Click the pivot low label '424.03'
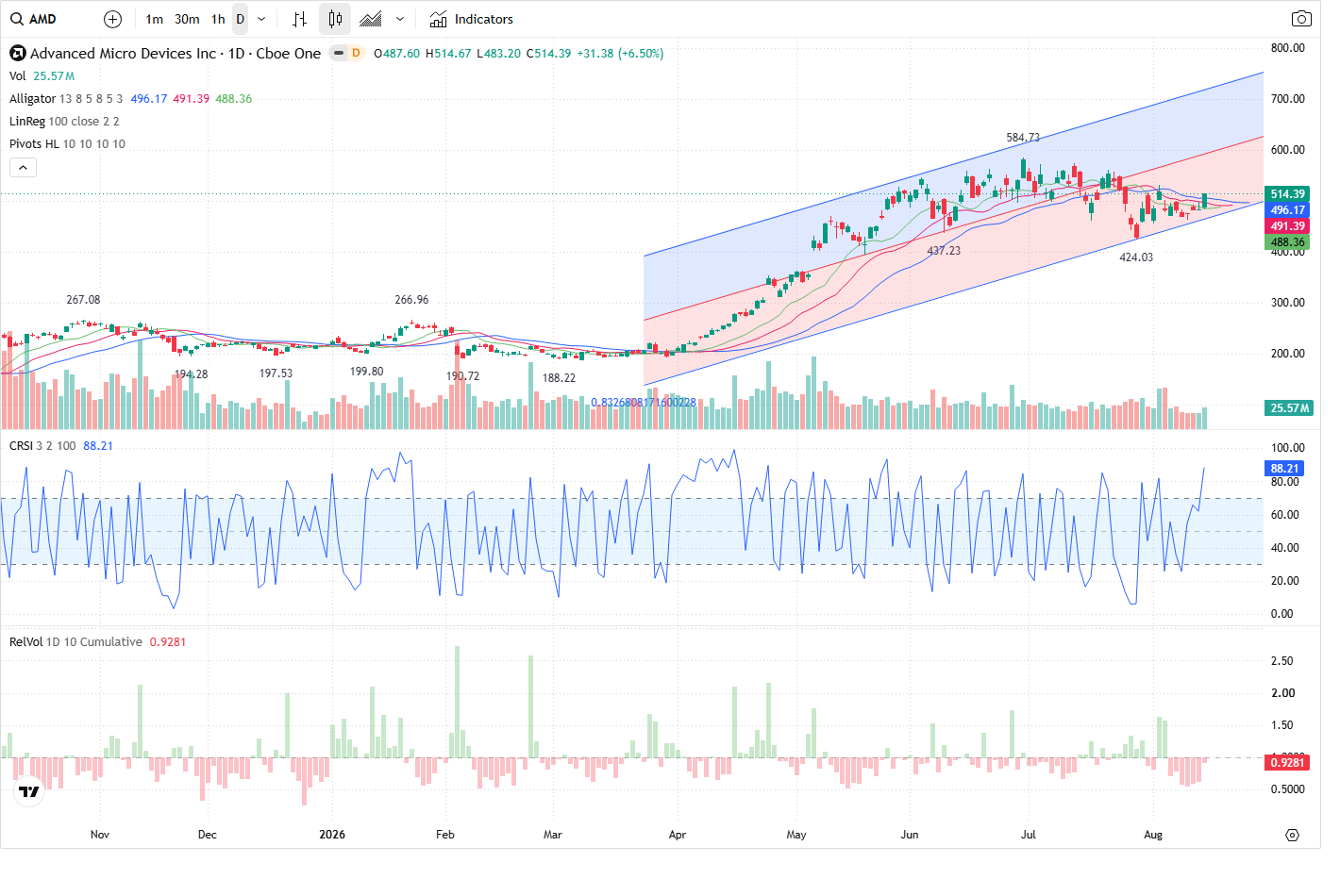Viewport: 1340px width, 896px height. pyautogui.click(x=1136, y=257)
